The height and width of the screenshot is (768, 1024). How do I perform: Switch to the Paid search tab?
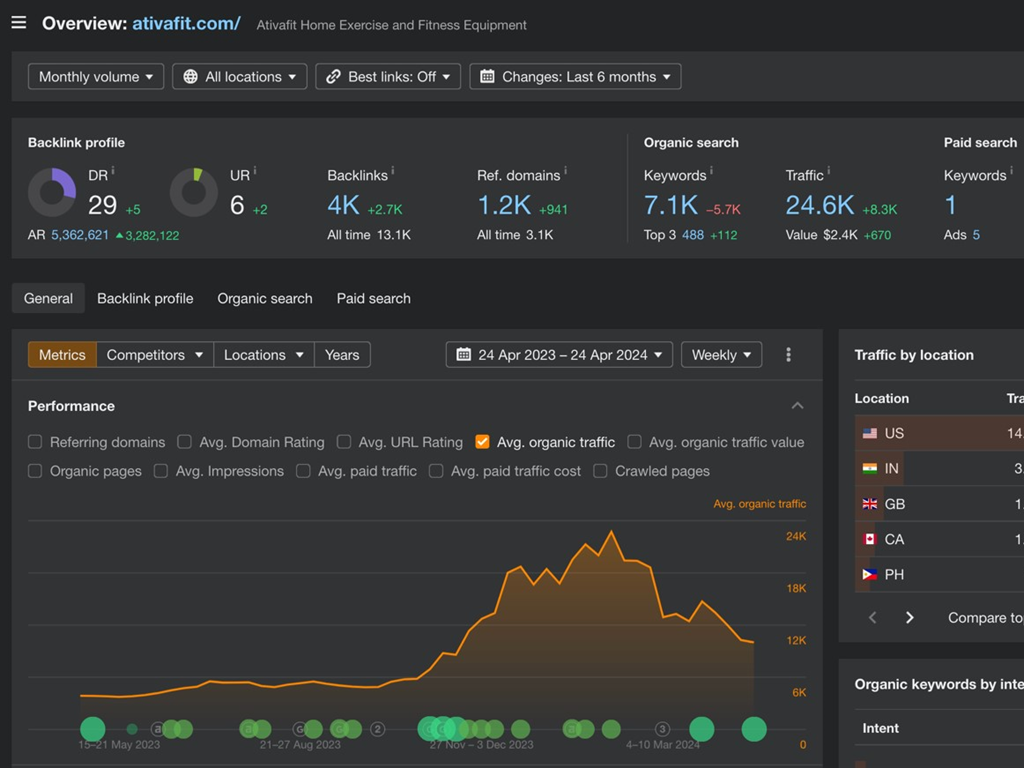click(374, 298)
